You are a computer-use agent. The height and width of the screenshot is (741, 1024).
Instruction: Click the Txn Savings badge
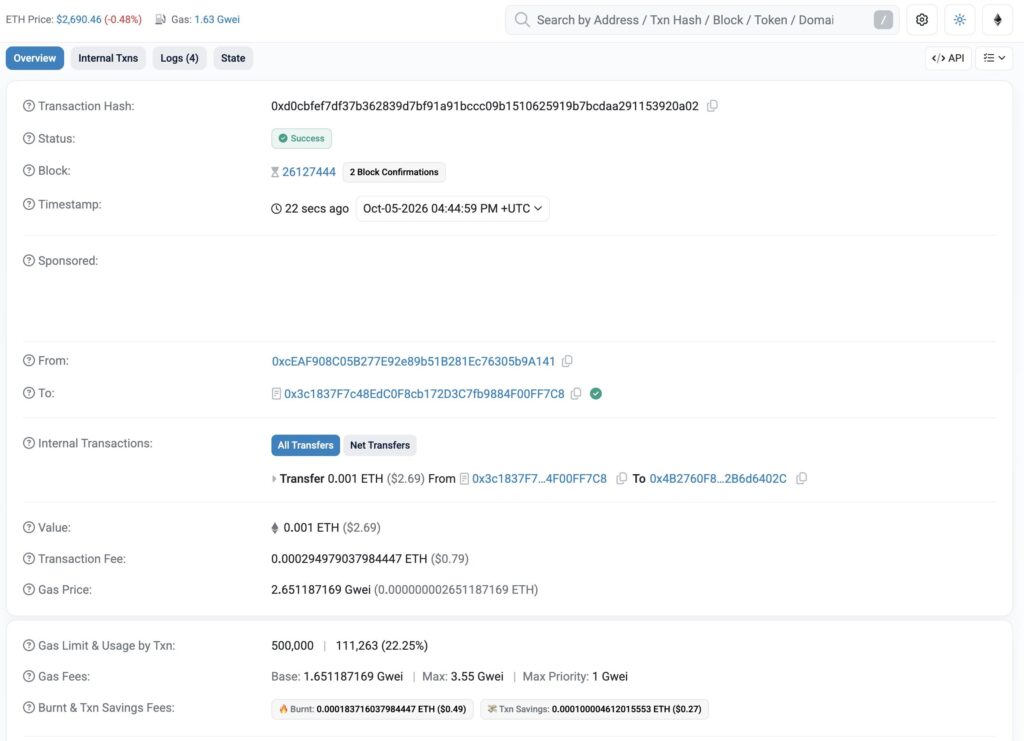coord(594,709)
